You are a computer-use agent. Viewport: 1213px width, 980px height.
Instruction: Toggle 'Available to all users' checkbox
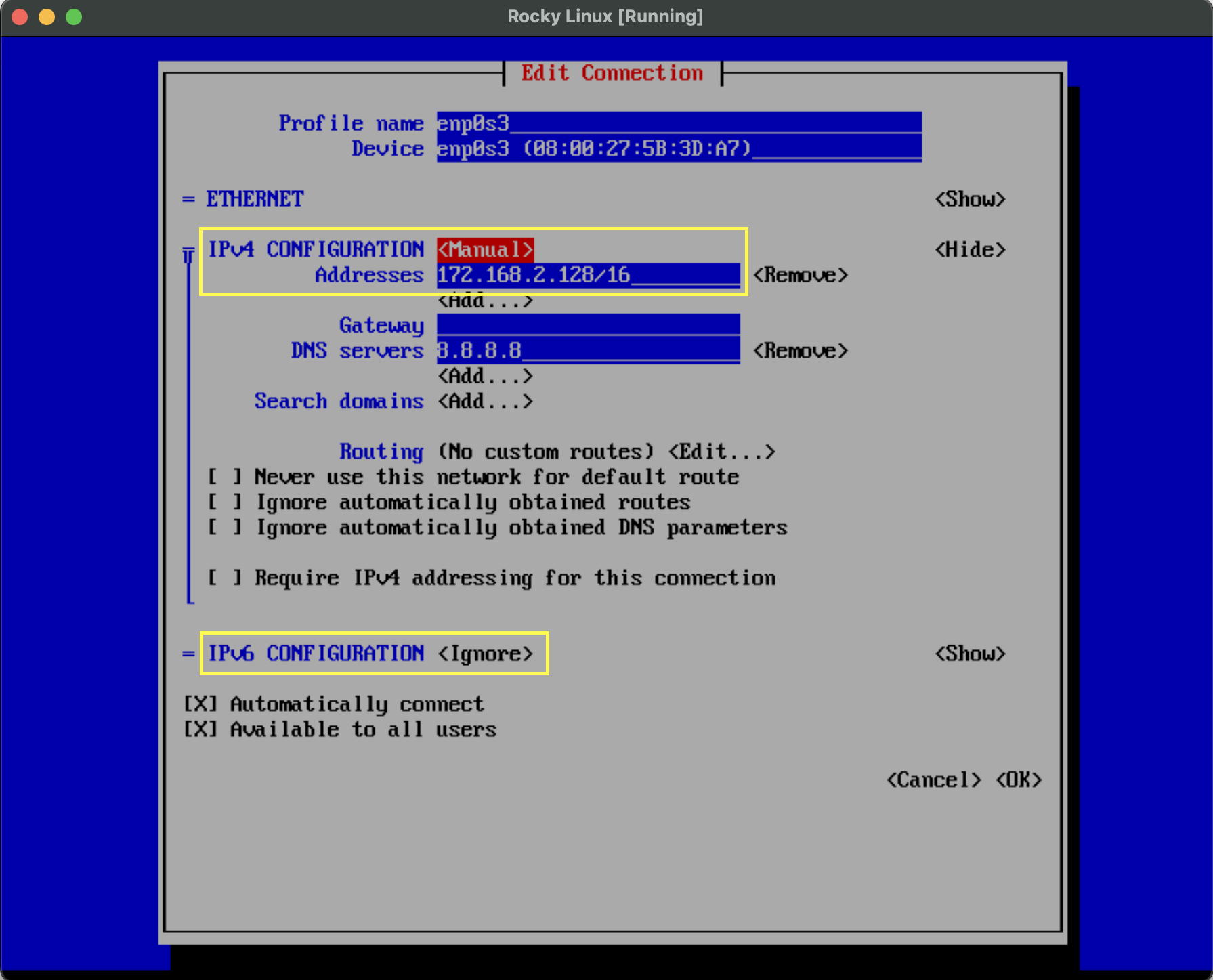(200, 729)
